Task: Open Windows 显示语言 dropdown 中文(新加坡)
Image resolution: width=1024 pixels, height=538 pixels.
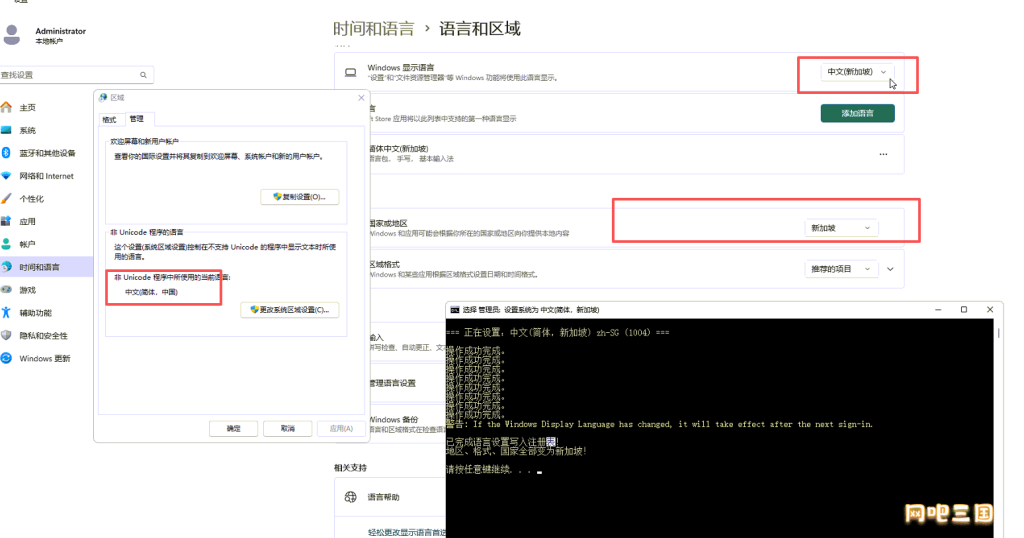Action: pyautogui.click(x=856, y=72)
